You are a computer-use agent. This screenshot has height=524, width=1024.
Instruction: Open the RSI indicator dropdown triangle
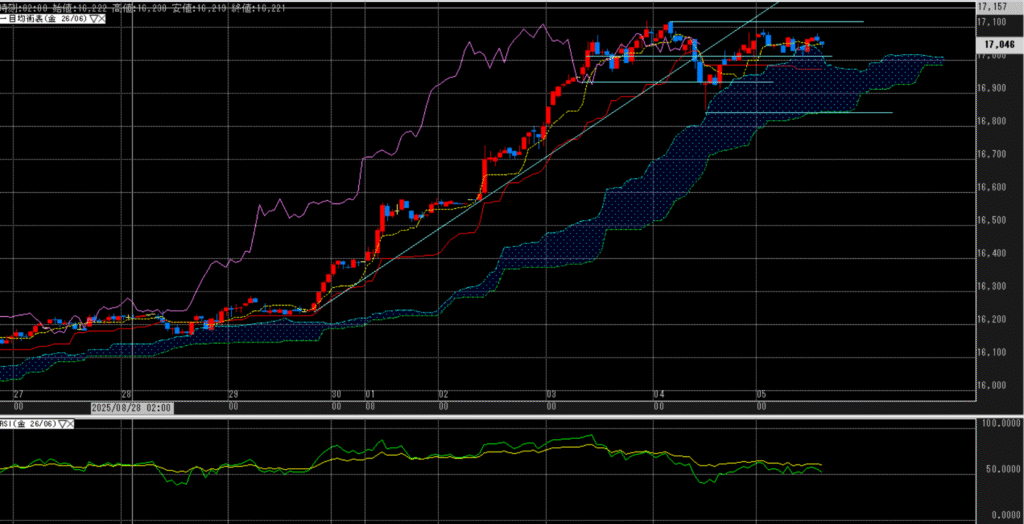tap(64, 424)
